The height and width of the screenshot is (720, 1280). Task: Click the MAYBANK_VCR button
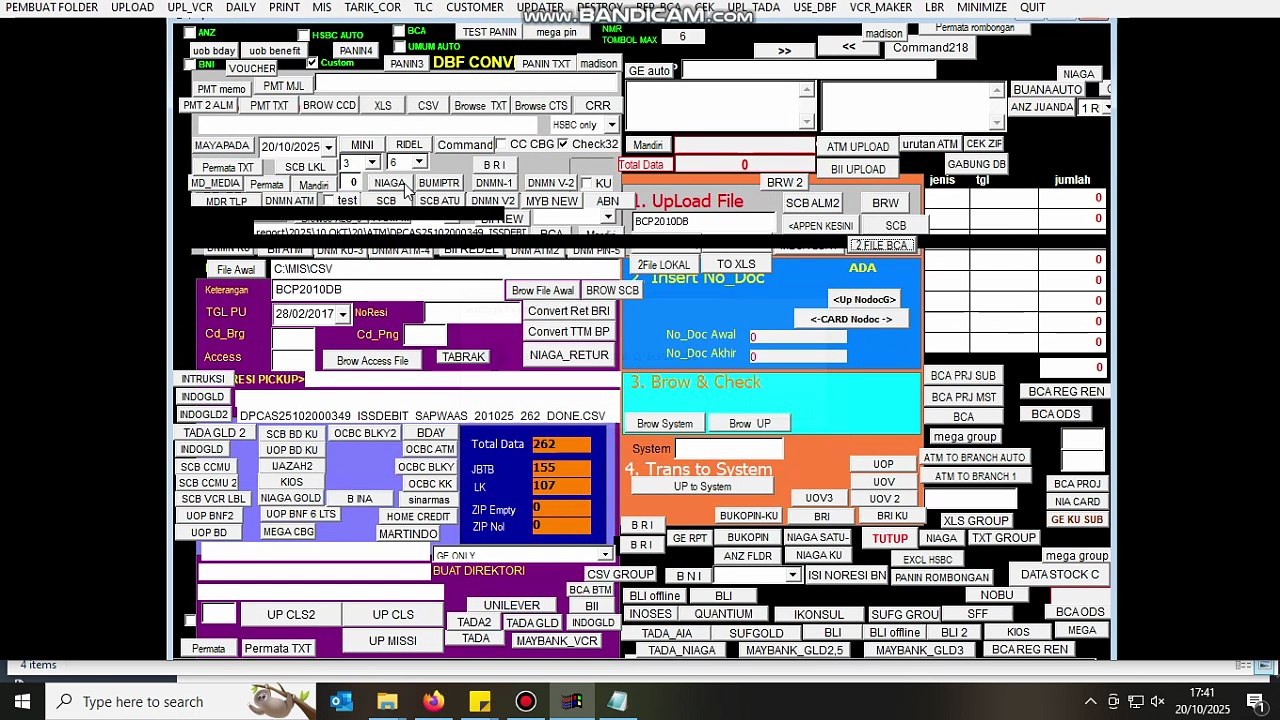coord(557,641)
